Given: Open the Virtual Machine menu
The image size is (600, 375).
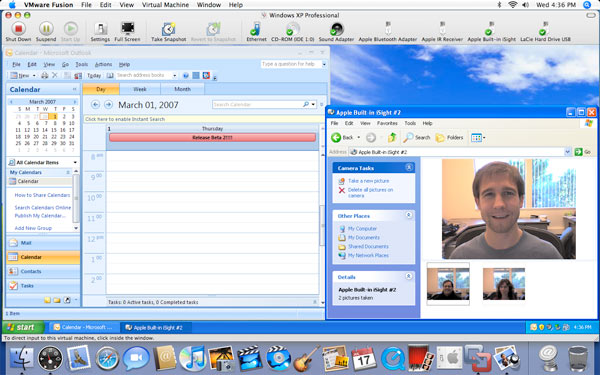Looking at the screenshot, I should [x=165, y=5].
